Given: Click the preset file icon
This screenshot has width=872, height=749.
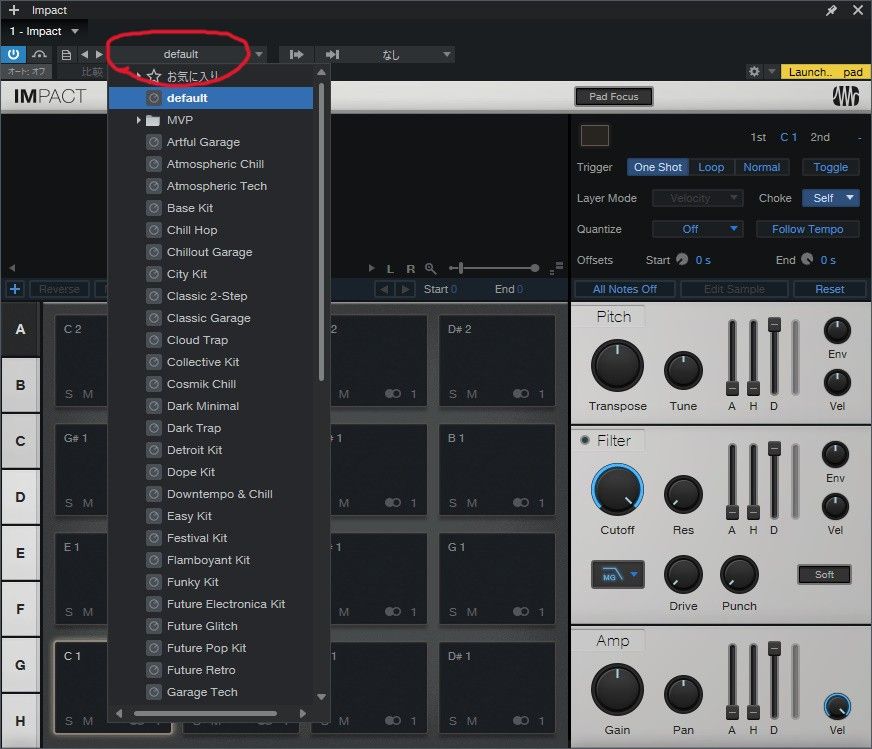Looking at the screenshot, I should point(66,54).
